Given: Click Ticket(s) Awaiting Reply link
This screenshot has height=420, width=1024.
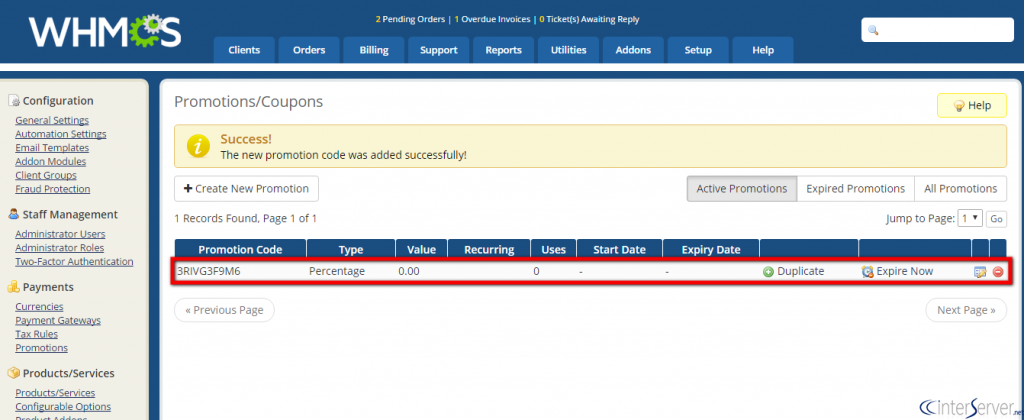Looking at the screenshot, I should tap(589, 20).
